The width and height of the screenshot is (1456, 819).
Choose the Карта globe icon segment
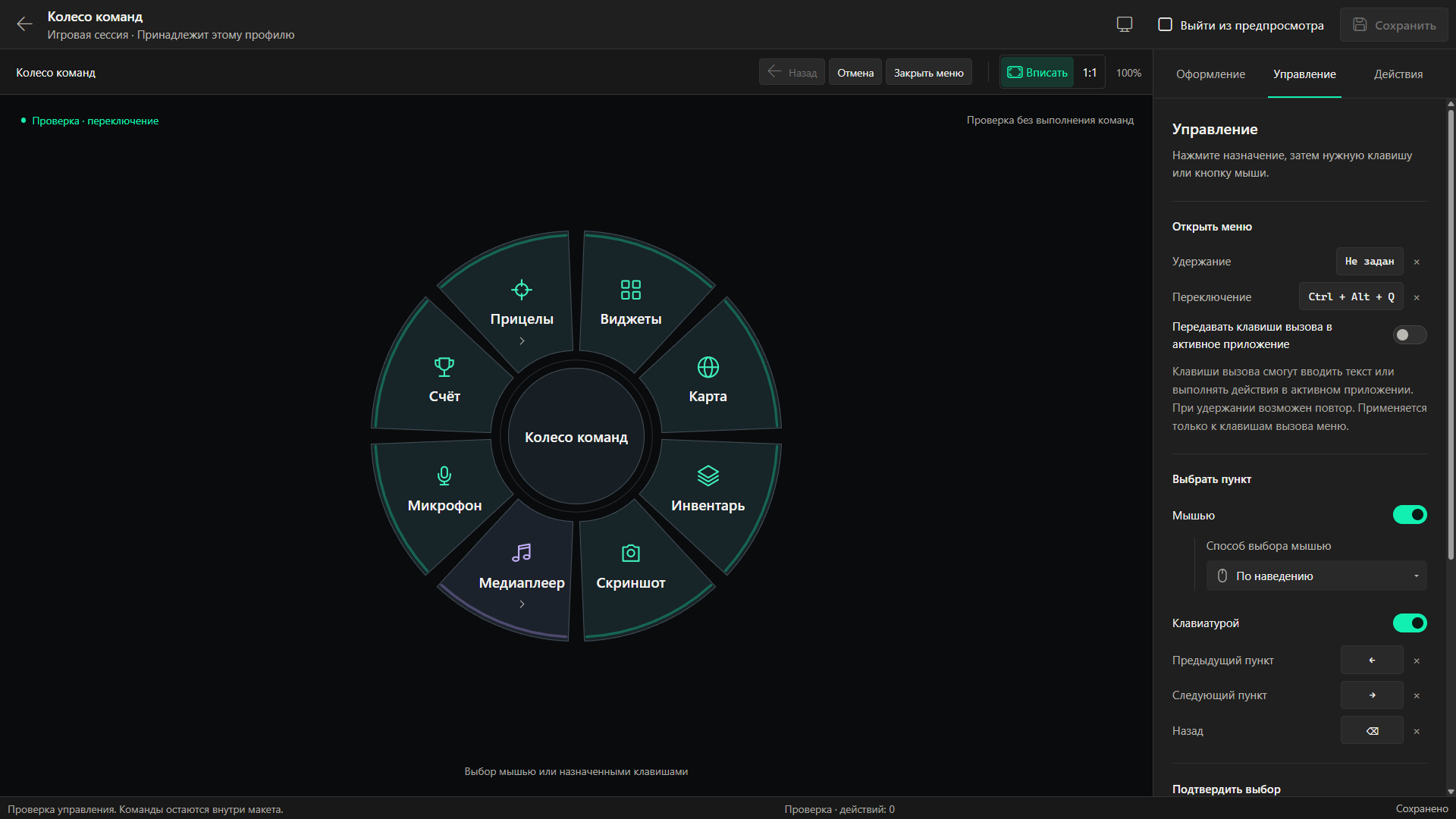click(708, 367)
